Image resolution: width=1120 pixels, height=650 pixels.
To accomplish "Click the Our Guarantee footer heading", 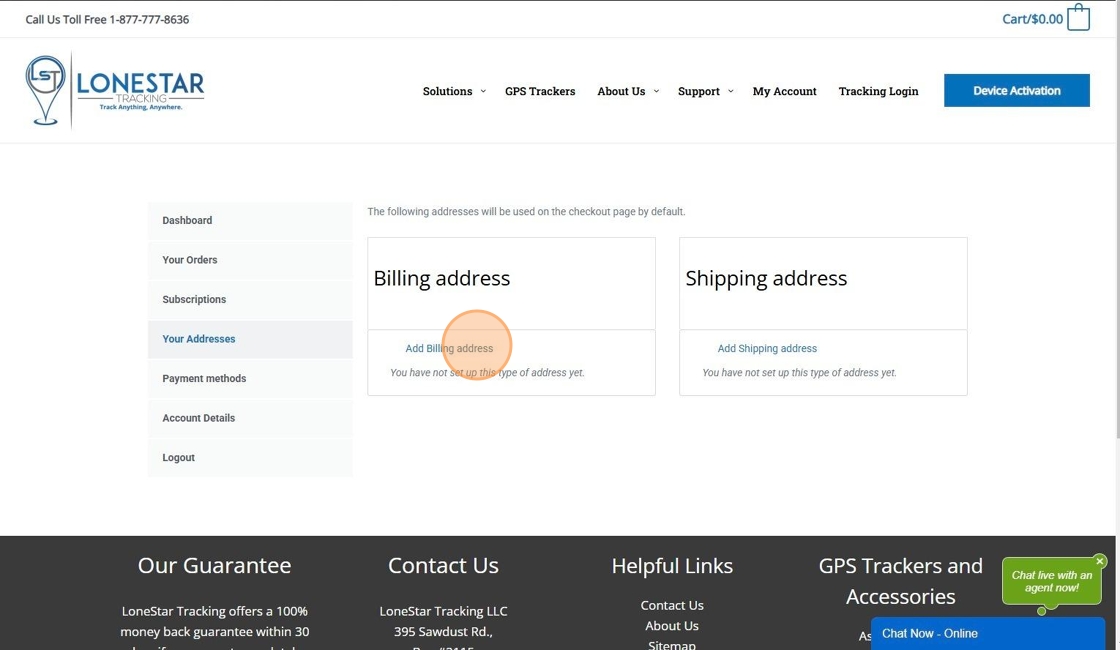I will coord(214,566).
